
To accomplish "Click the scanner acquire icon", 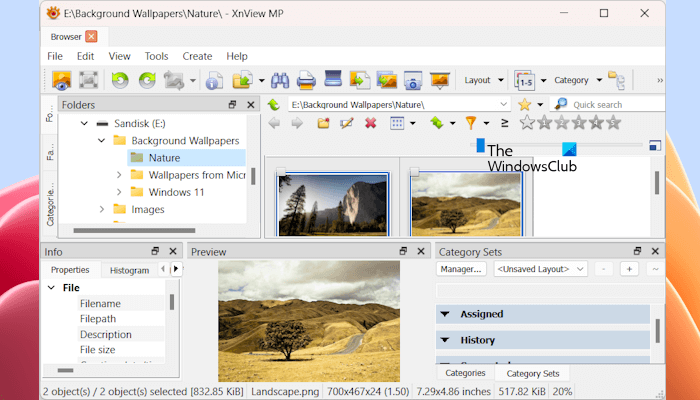I will coord(333,79).
